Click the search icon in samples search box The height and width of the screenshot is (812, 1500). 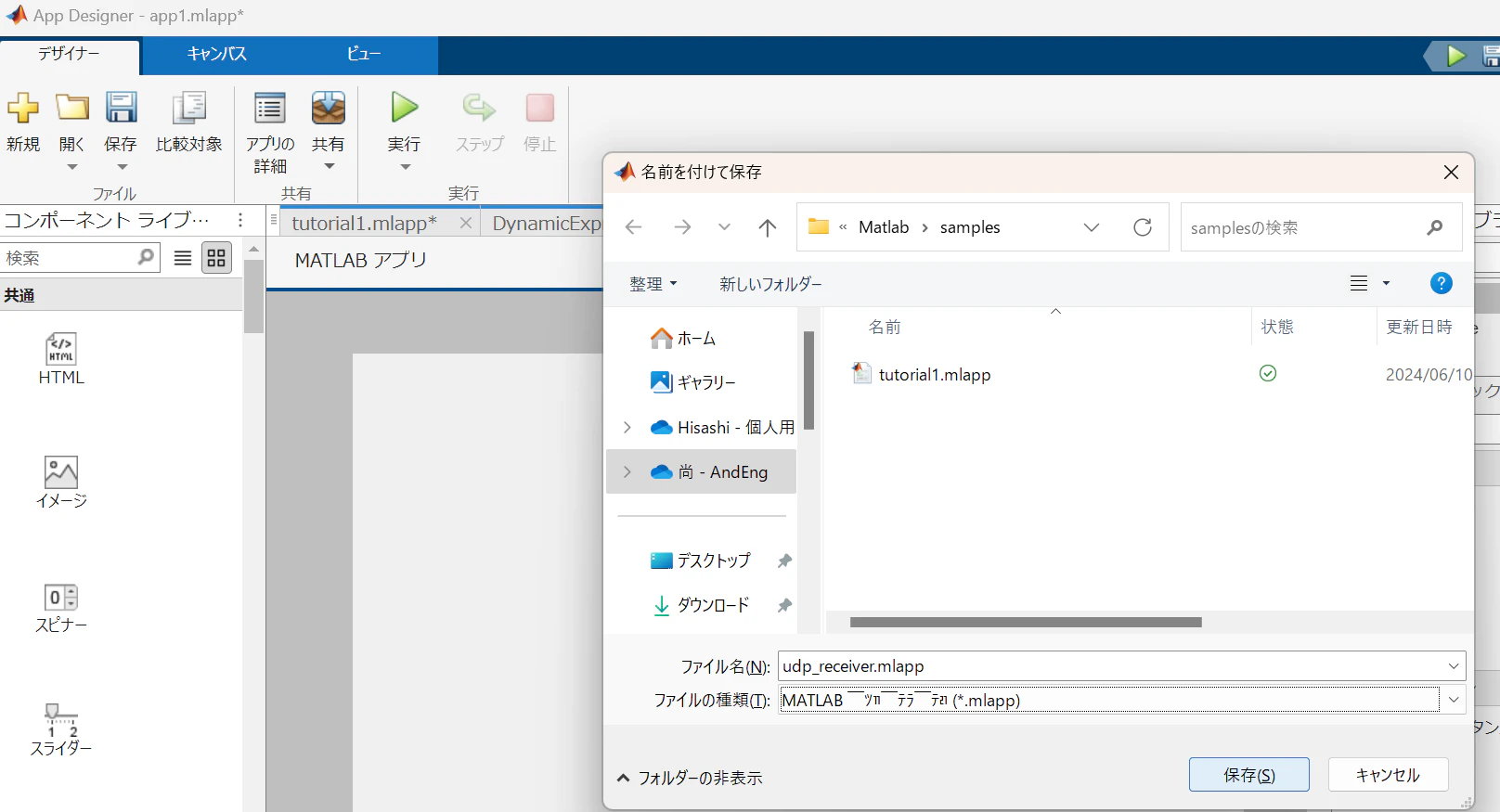[1435, 227]
